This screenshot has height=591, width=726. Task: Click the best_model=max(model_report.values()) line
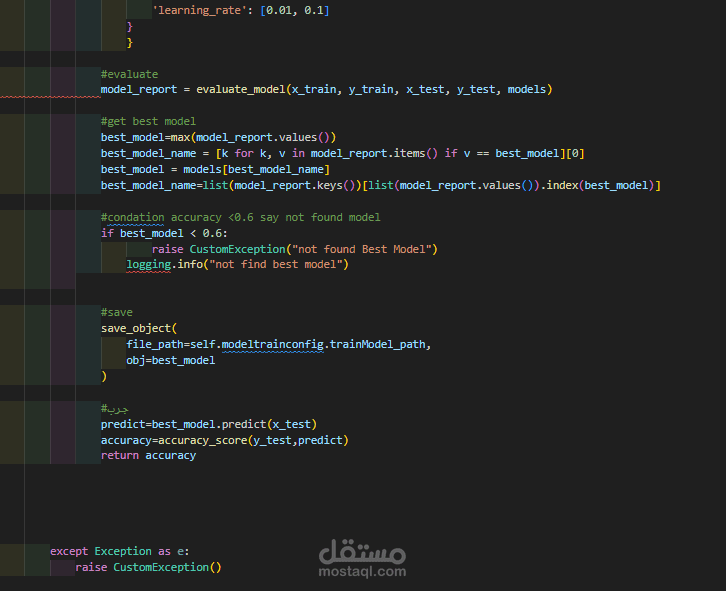click(218, 138)
